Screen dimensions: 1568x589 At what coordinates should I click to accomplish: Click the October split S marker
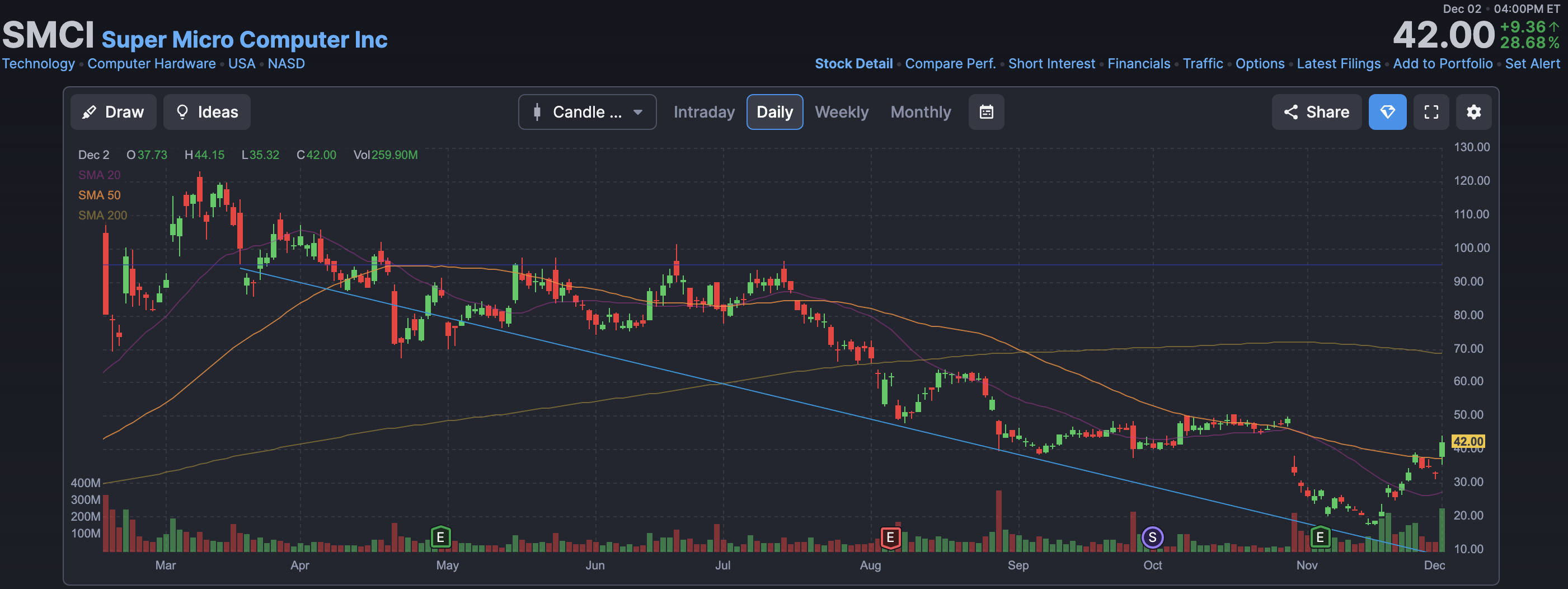pyautogui.click(x=1152, y=537)
